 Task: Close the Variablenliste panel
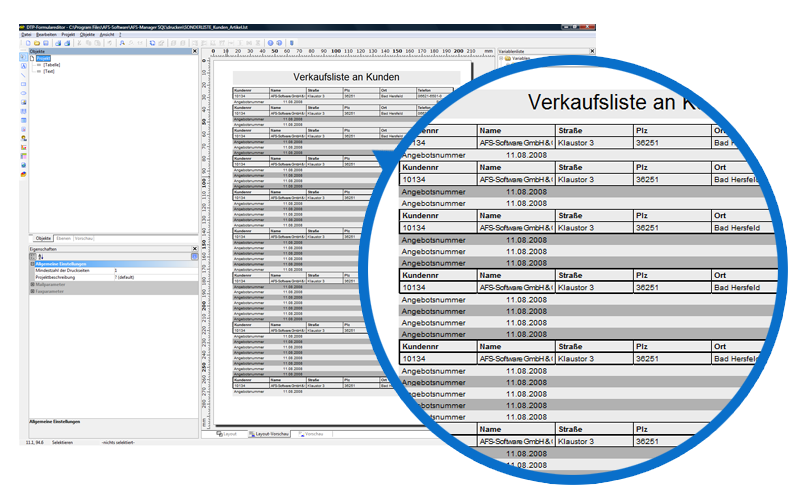point(592,51)
